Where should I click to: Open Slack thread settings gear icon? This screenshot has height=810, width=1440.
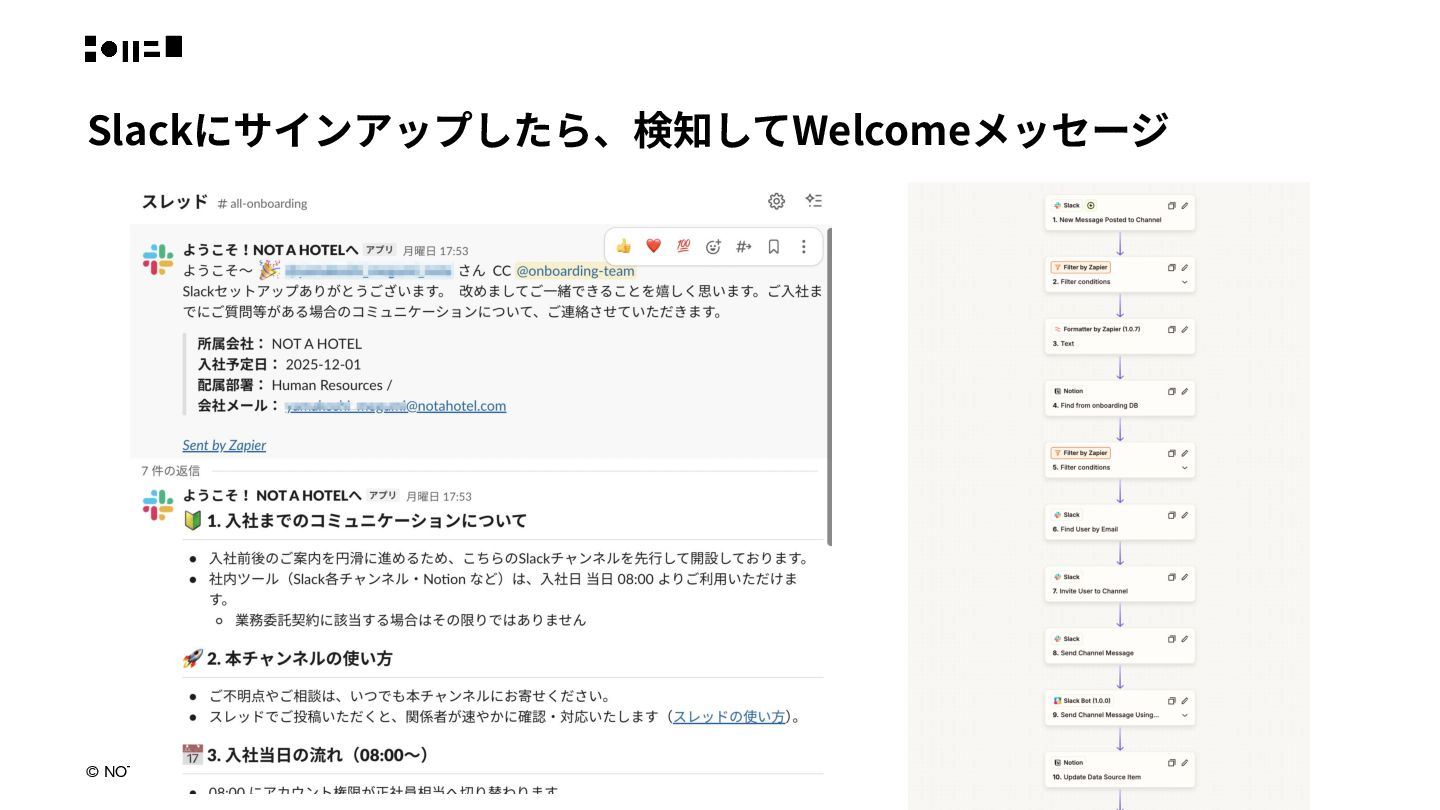tap(776, 201)
